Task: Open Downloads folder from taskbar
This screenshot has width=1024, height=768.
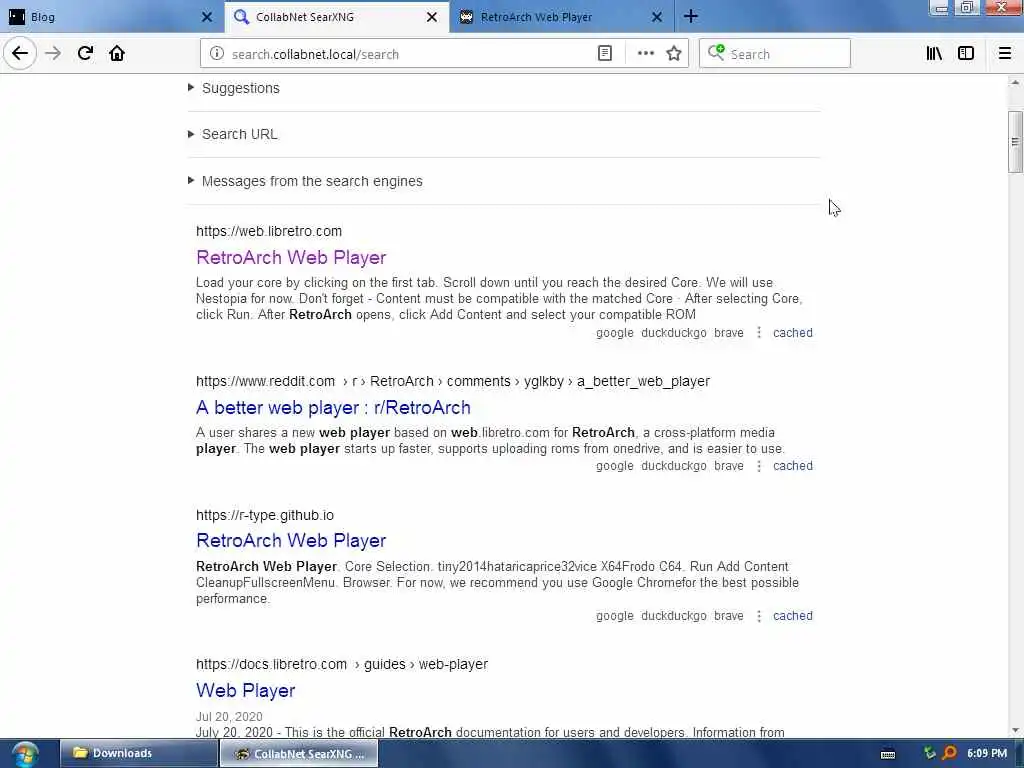Action: 138,754
